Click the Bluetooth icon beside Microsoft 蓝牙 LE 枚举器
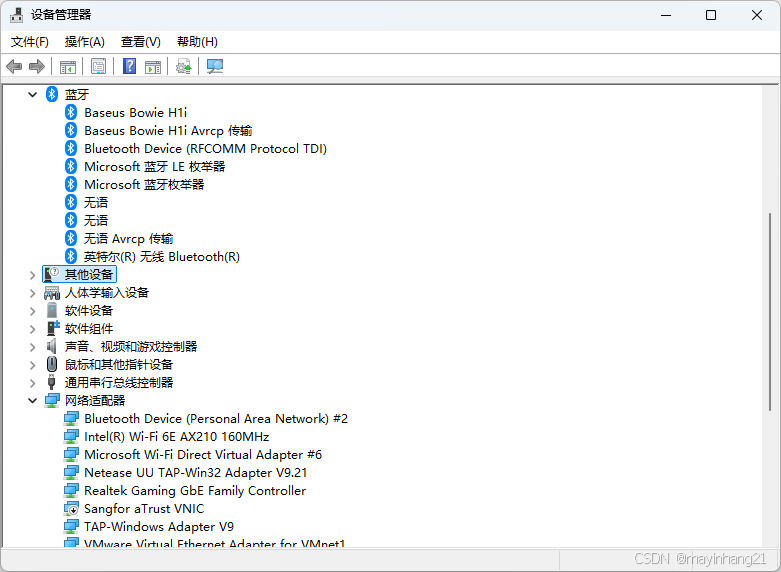 pos(71,166)
